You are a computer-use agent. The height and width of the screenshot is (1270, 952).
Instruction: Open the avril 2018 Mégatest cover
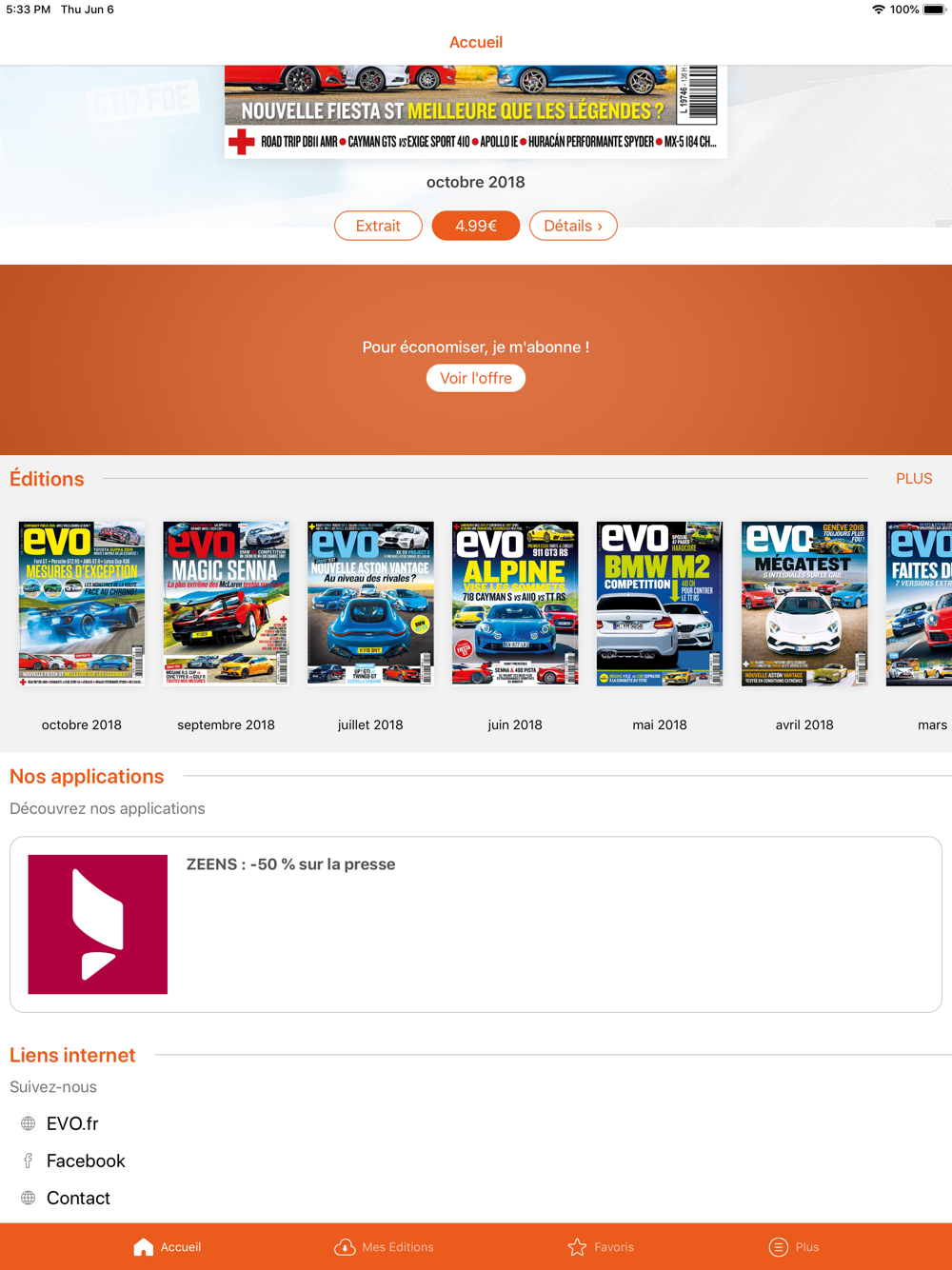(804, 604)
